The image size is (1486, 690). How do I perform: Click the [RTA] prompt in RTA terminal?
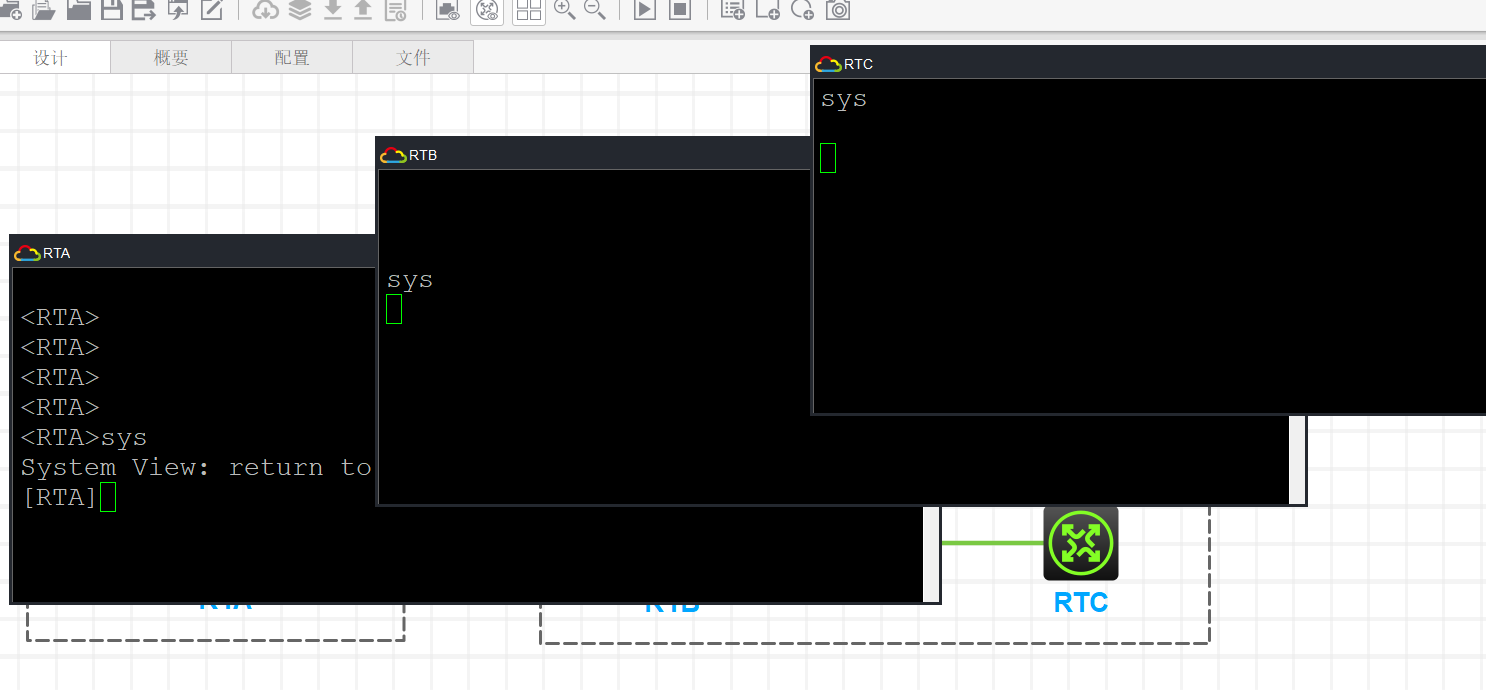[59, 497]
